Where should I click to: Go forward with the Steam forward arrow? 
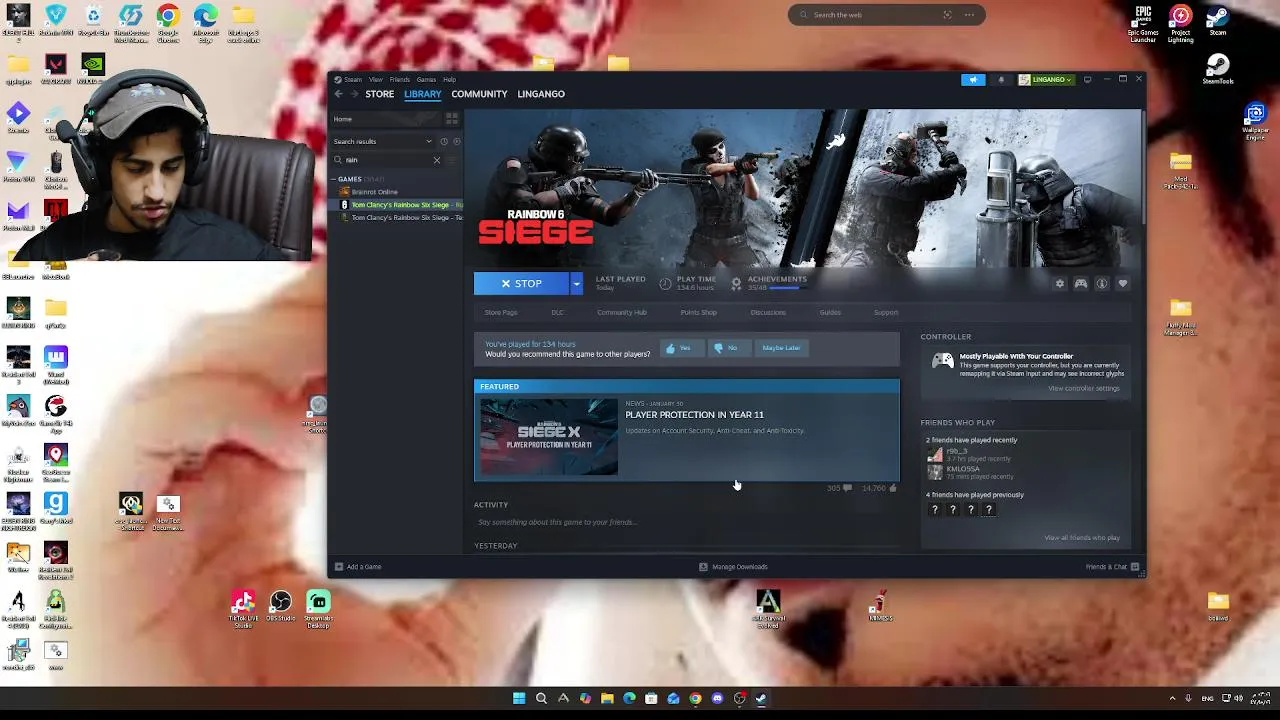354,94
